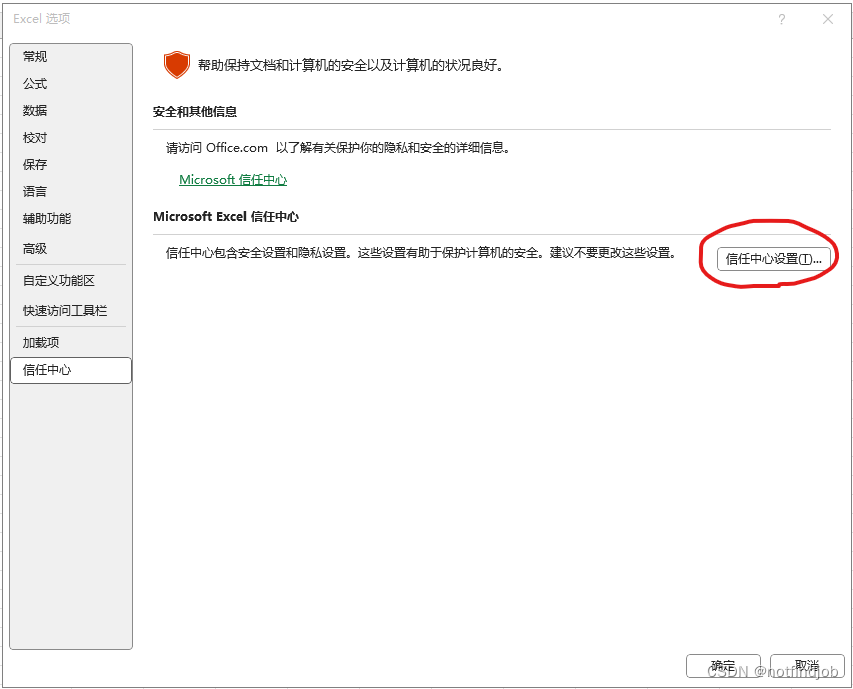
Task: Cancel the dialog with 取消 button
Action: (807, 666)
